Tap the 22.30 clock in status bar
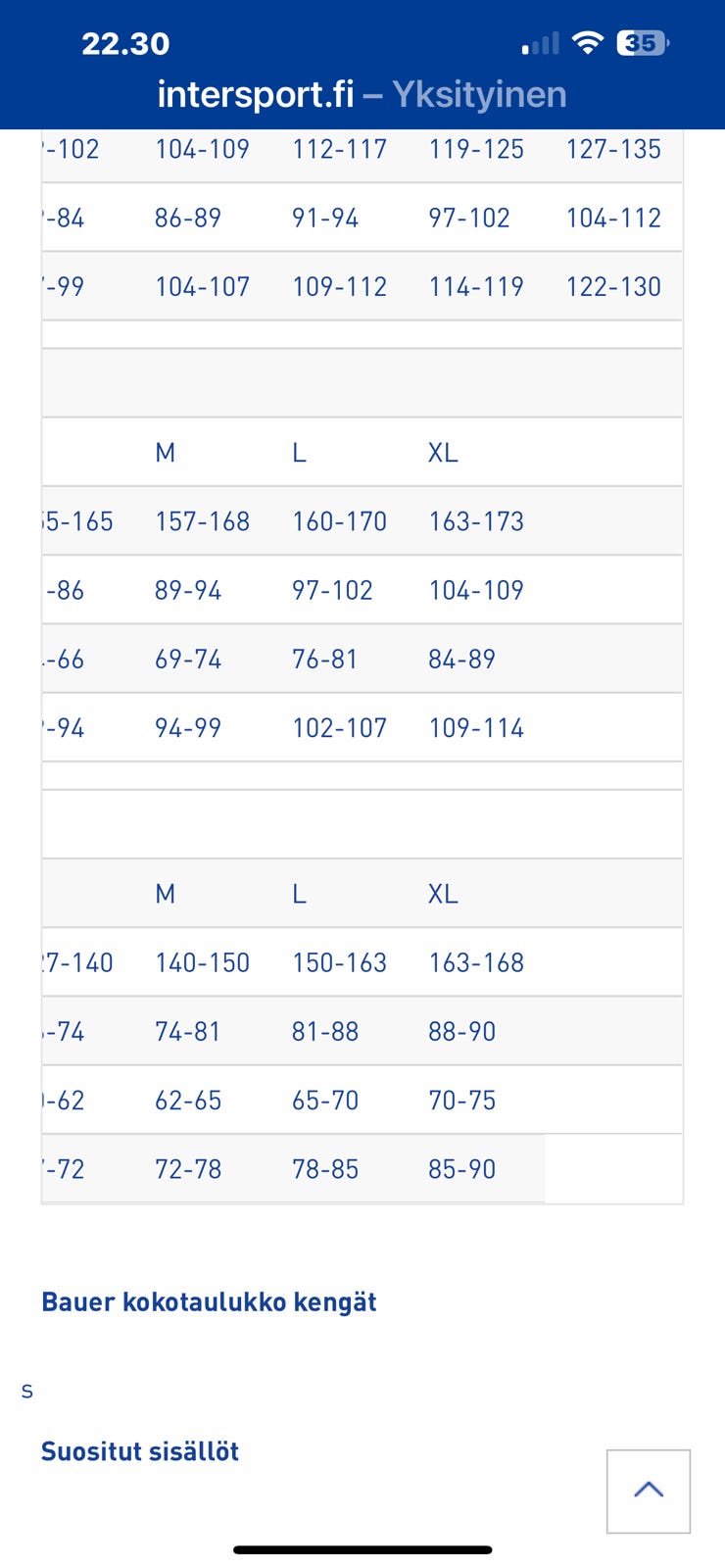The width and height of the screenshot is (725, 1568). tap(125, 43)
